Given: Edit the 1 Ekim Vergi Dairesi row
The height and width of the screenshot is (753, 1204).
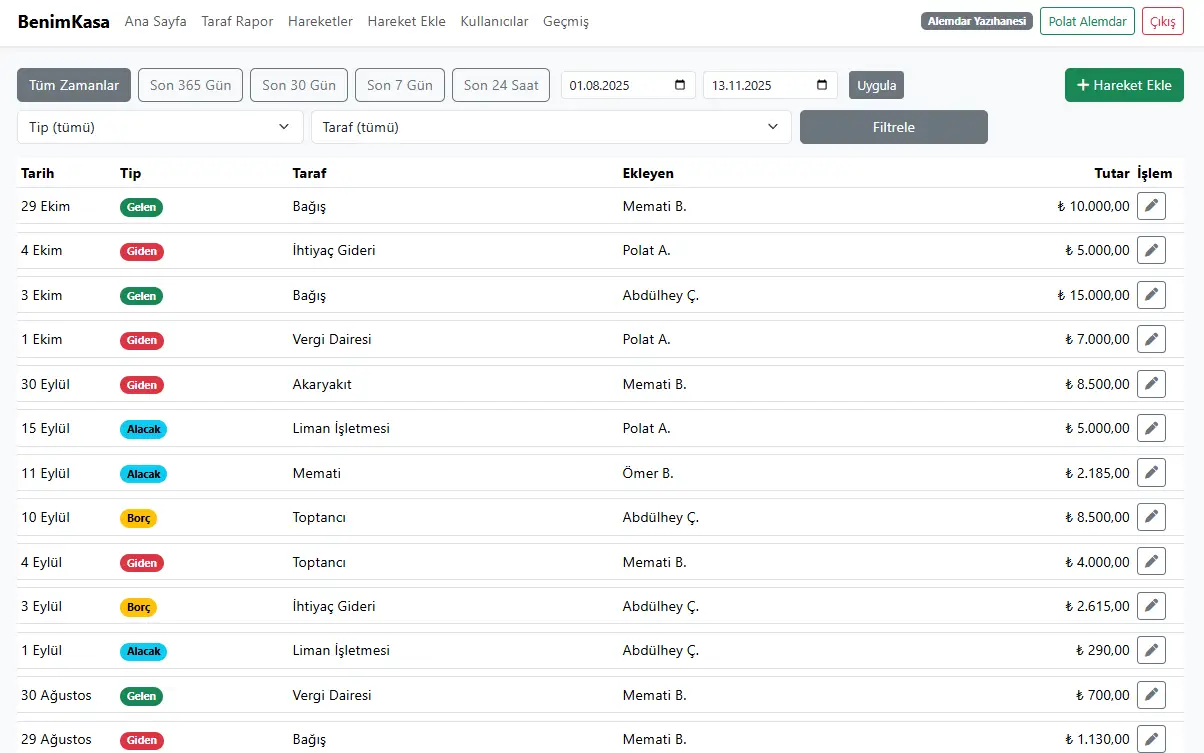Looking at the screenshot, I should (x=1151, y=339).
